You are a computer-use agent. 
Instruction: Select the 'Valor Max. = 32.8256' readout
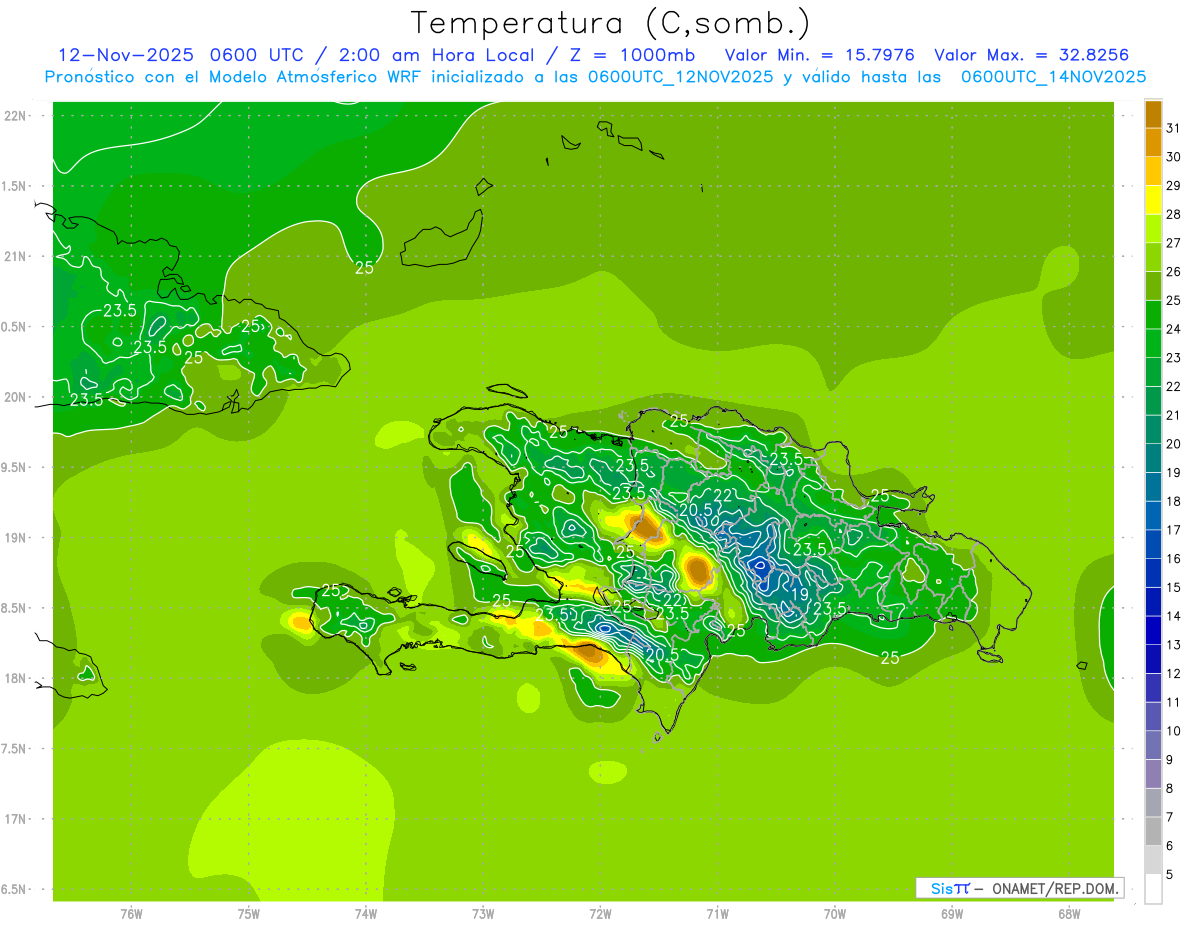[1031, 55]
